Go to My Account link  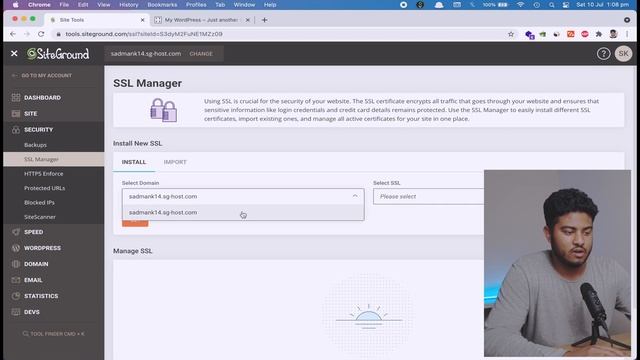coord(42,76)
